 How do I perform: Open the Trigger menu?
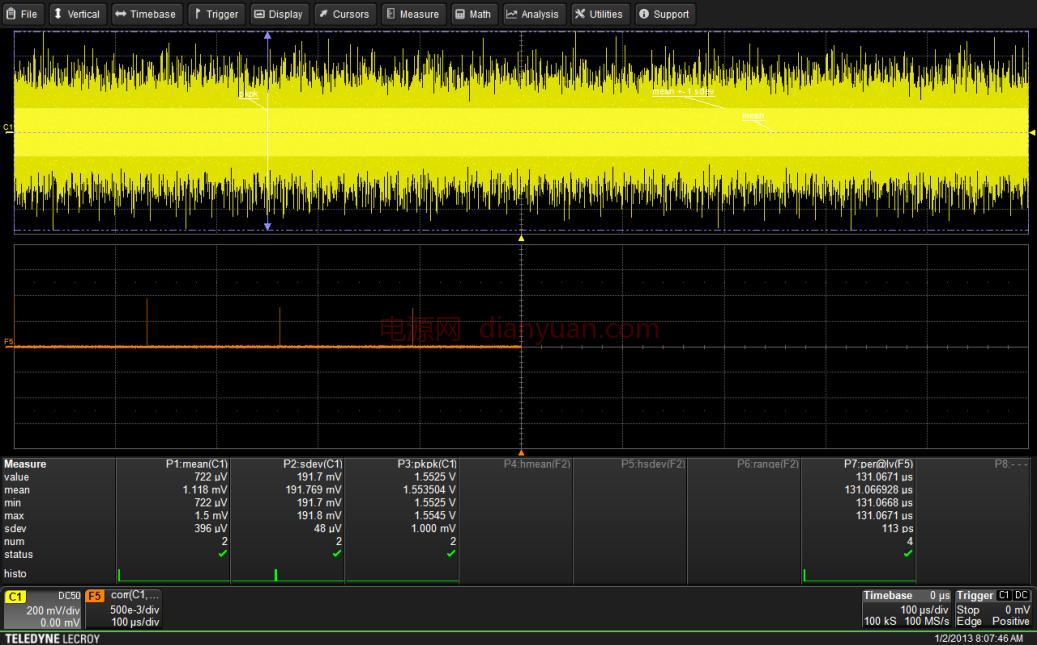[x=216, y=14]
